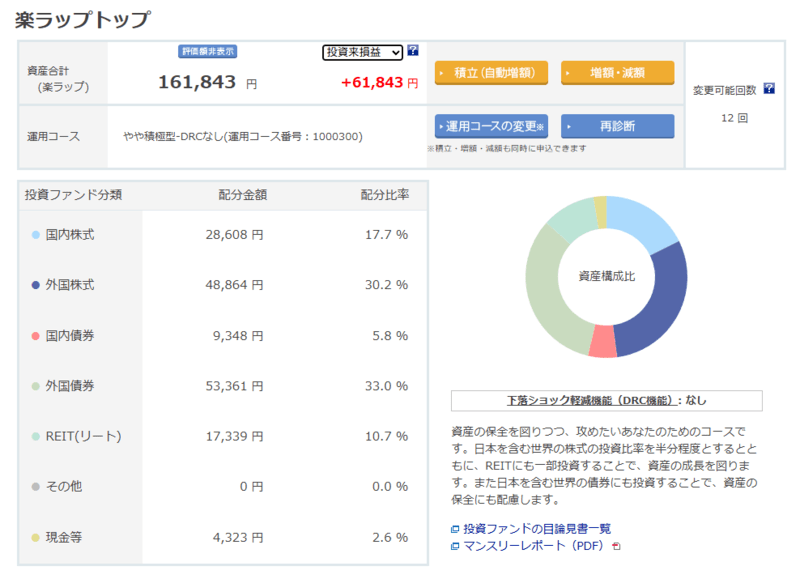Click external-link icon before マンスリーレポート
This screenshot has width=800, height=579.
455,547
